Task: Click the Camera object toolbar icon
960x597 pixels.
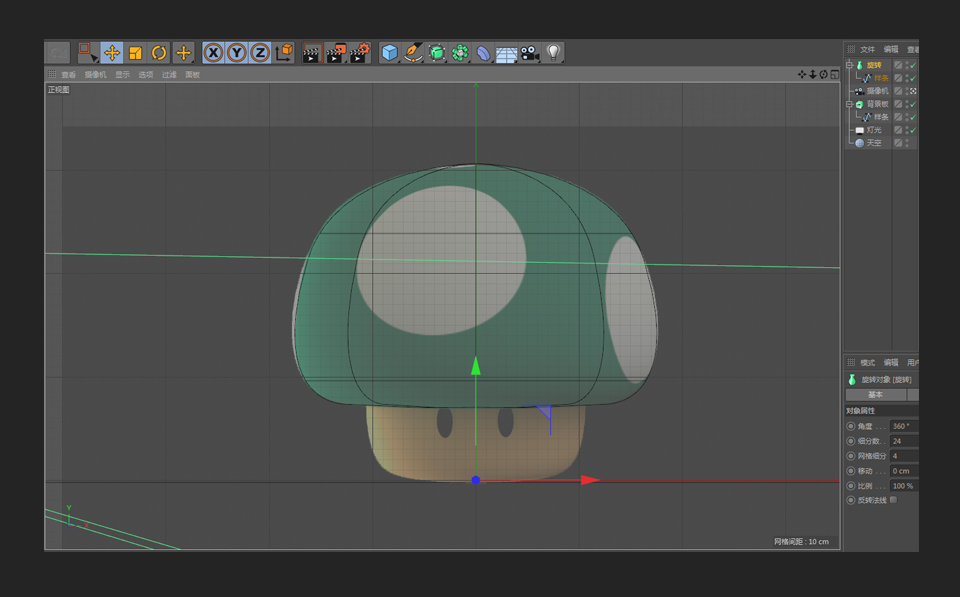Action: 529,53
